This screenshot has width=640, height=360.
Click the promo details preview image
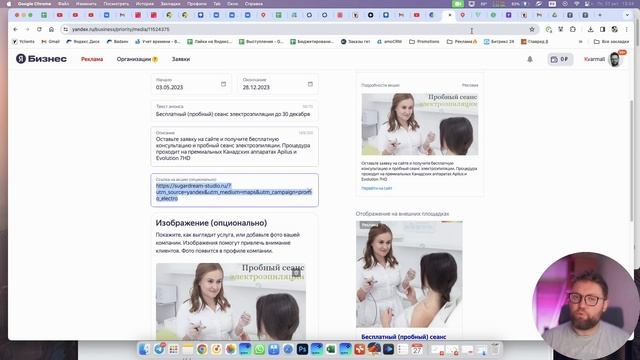pyautogui.click(x=420, y=124)
